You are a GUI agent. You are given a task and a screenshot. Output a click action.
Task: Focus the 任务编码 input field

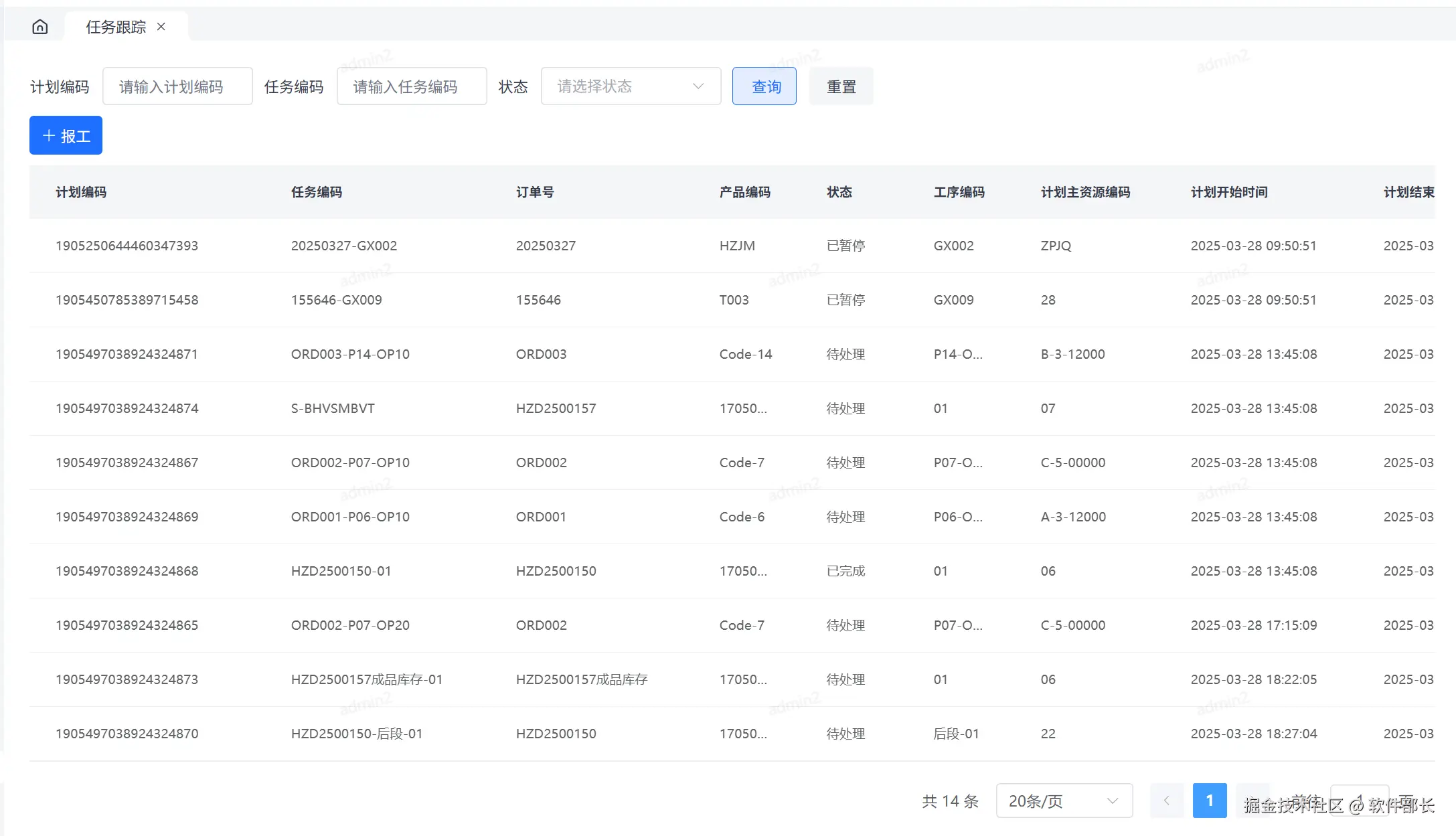412,86
